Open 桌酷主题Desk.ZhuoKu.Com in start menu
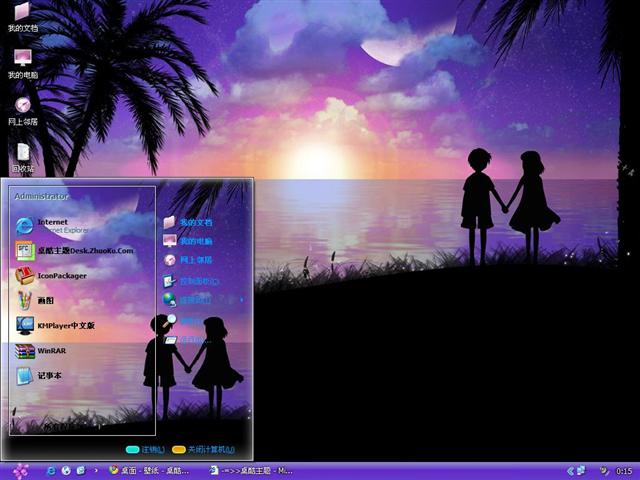The image size is (640, 480). [x=75, y=251]
